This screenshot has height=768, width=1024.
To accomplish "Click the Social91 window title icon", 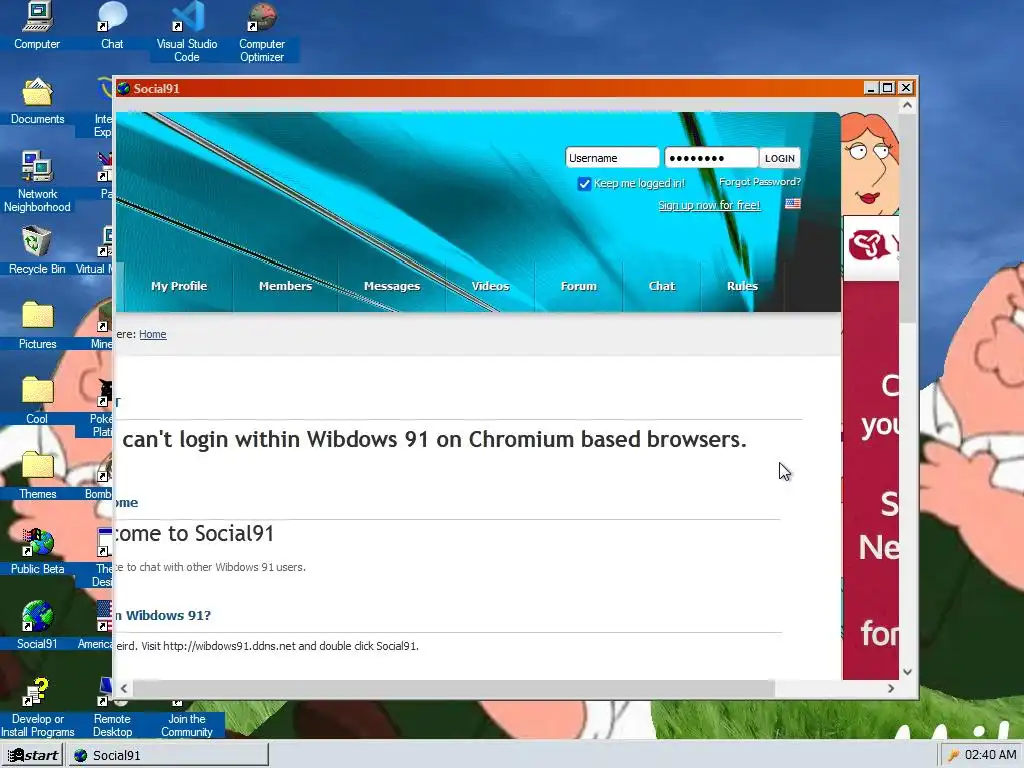I will tap(123, 88).
